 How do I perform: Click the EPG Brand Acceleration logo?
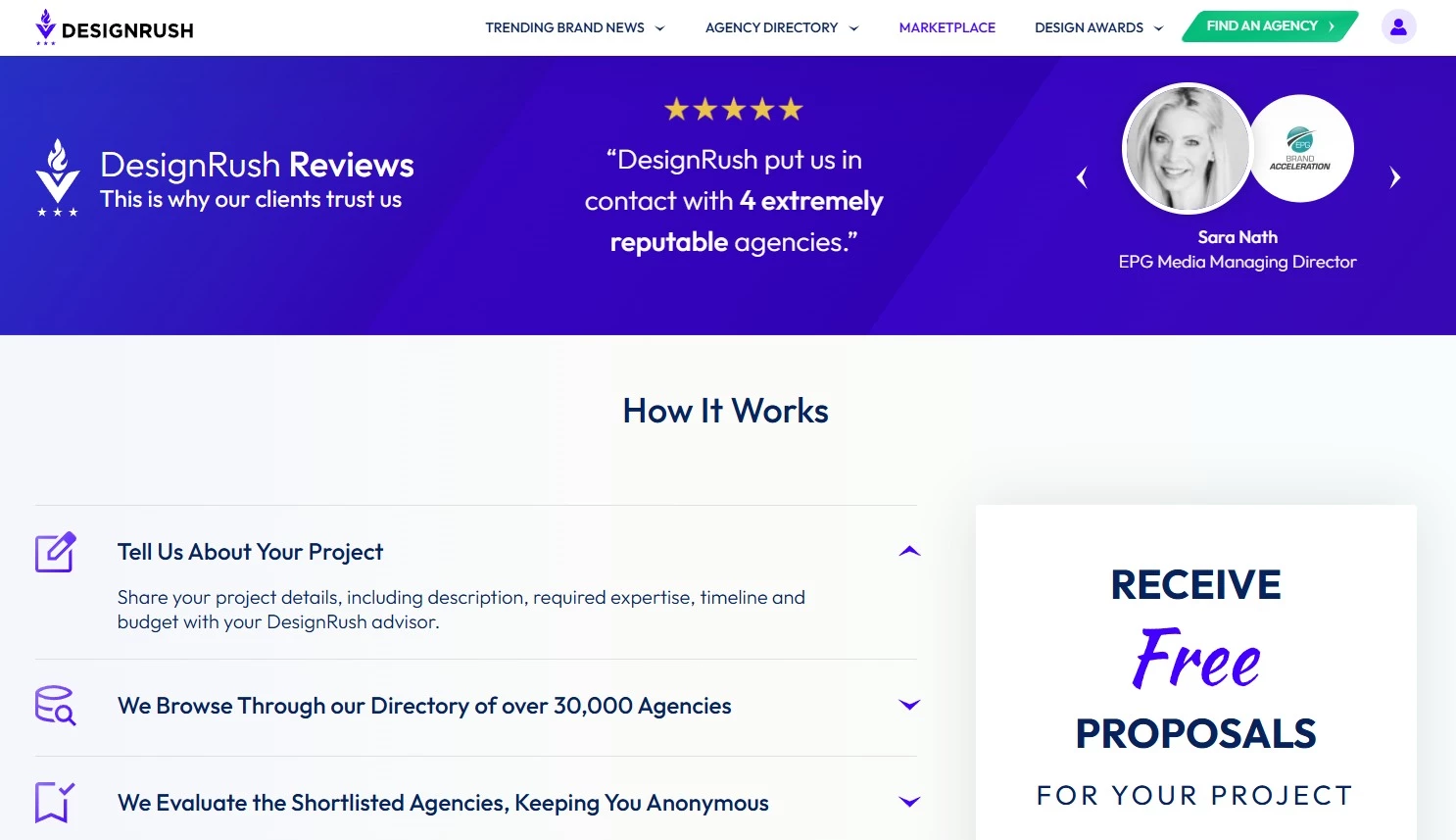pyautogui.click(x=1300, y=149)
